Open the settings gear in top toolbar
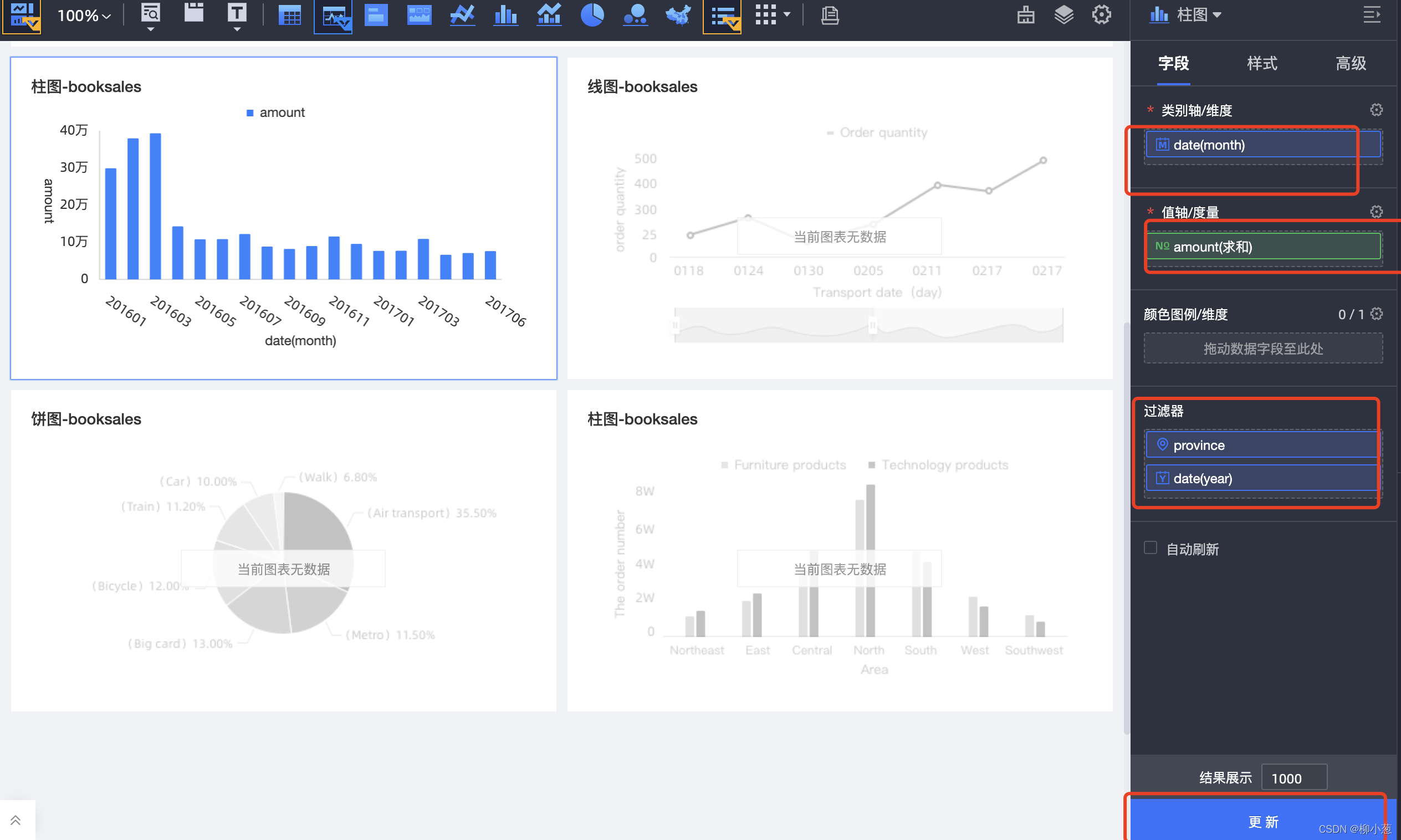The image size is (1401, 840). click(1102, 16)
